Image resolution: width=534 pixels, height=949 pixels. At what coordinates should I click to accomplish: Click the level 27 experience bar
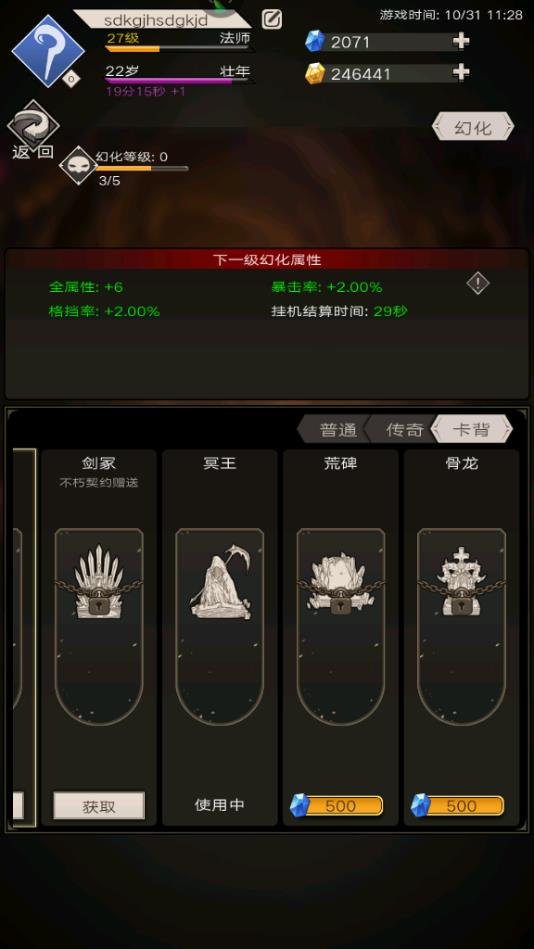point(179,49)
